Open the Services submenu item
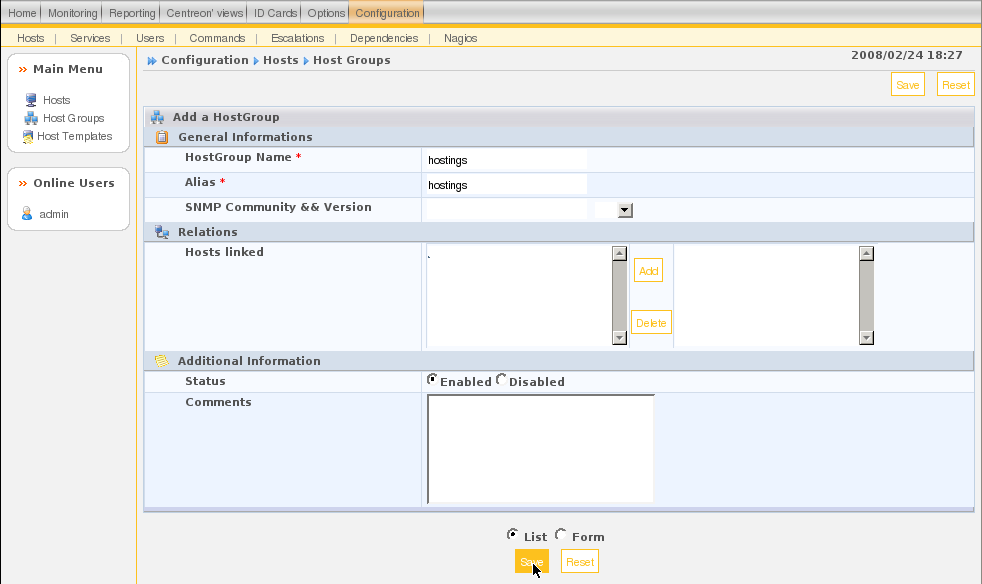Screen dimensions: 982x584 90,38
